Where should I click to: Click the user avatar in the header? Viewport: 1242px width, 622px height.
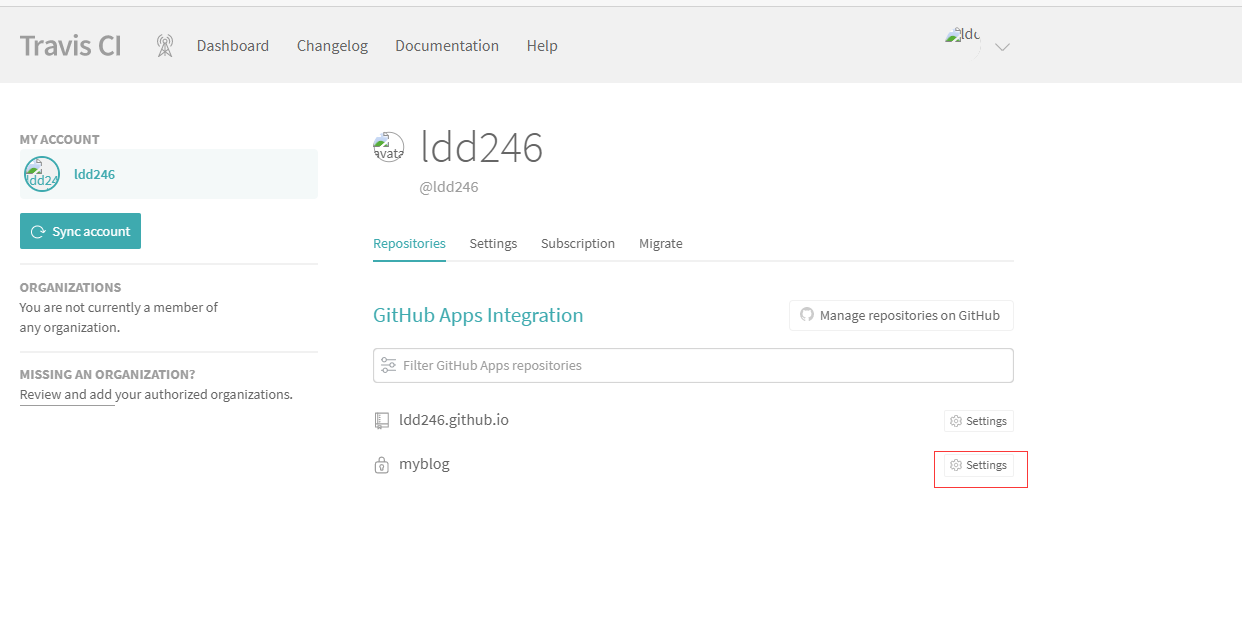click(x=962, y=42)
